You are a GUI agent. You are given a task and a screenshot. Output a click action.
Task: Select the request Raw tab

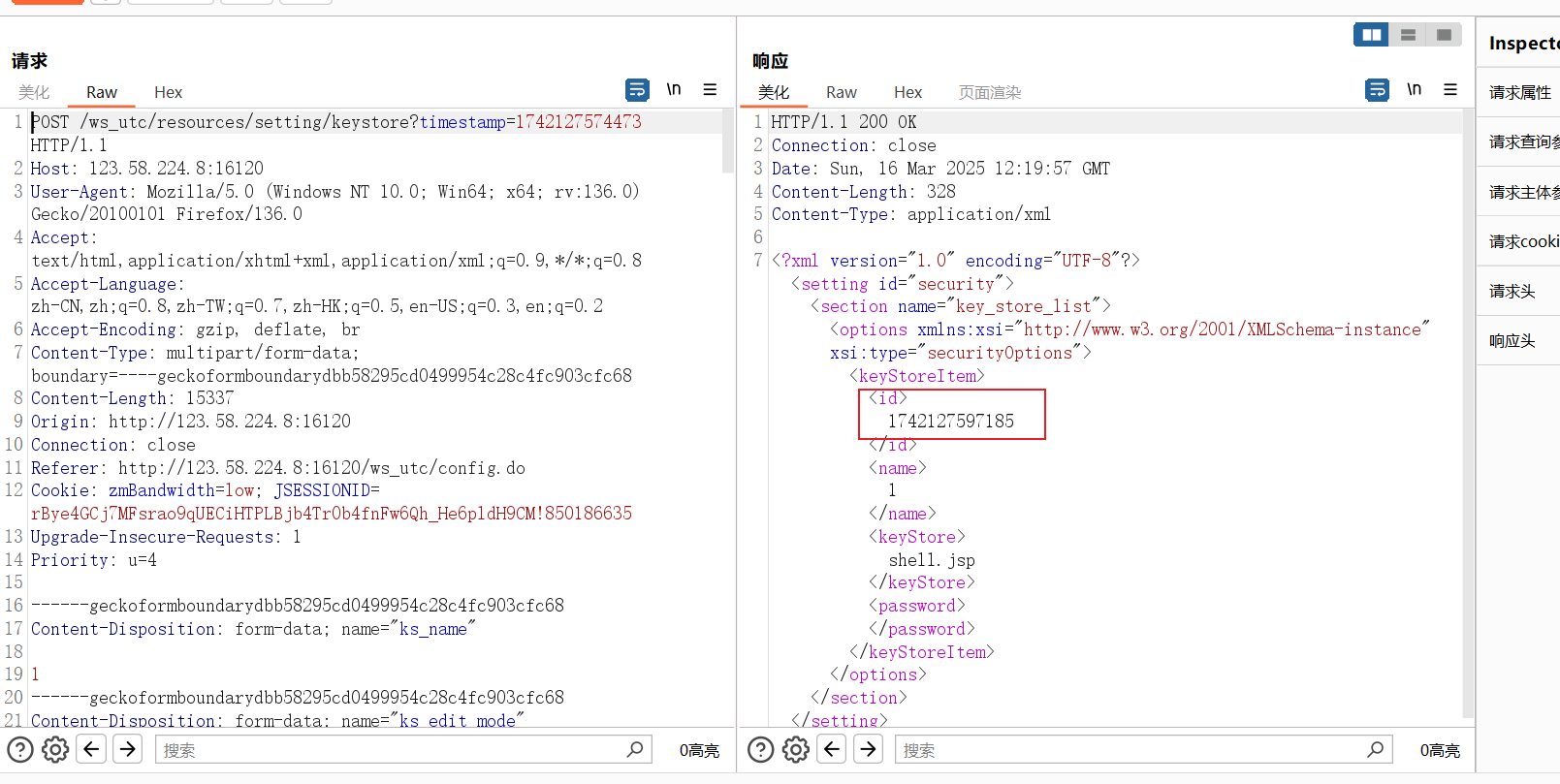(102, 92)
